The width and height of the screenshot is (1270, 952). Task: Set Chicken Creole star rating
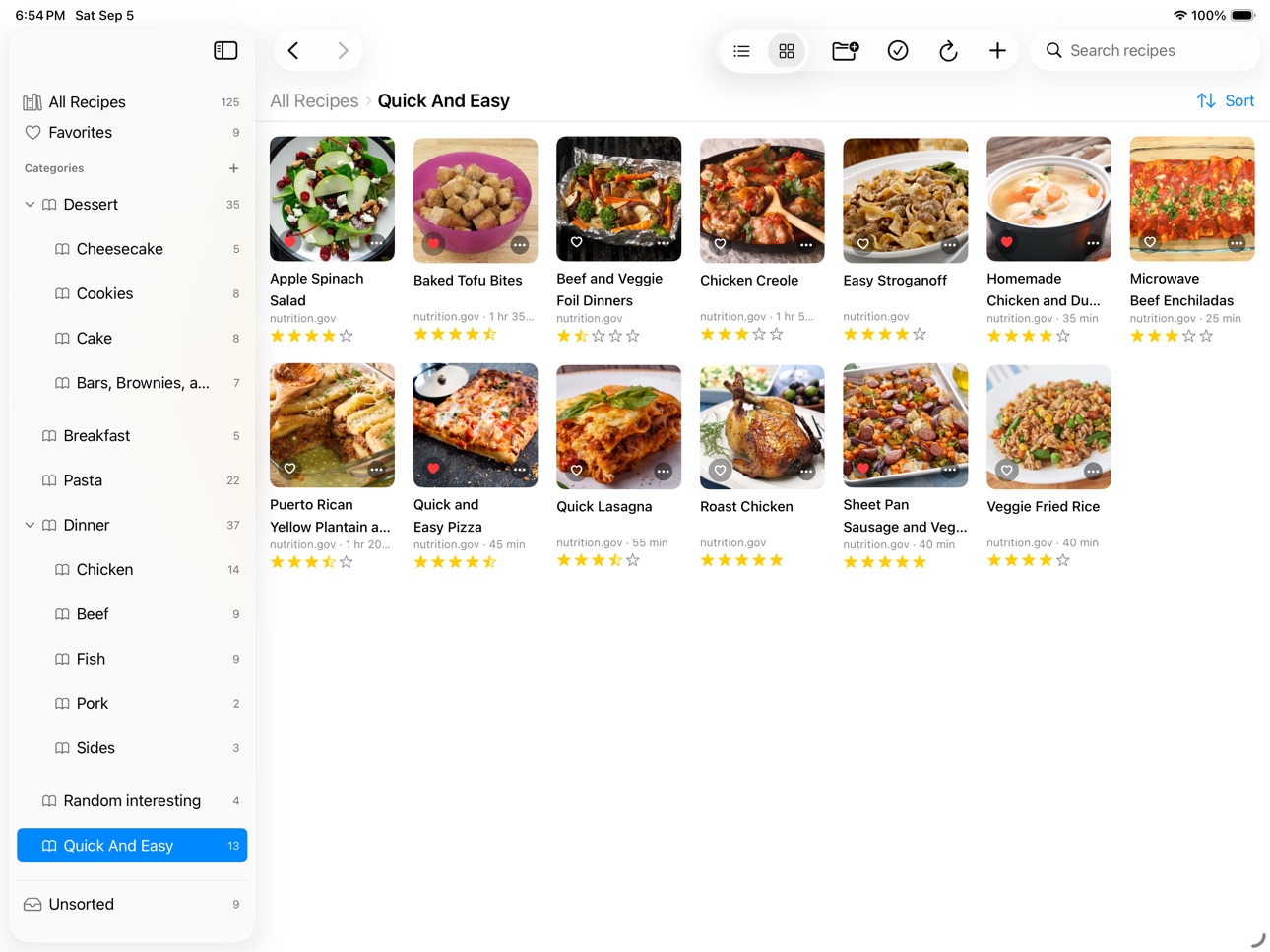tap(742, 334)
